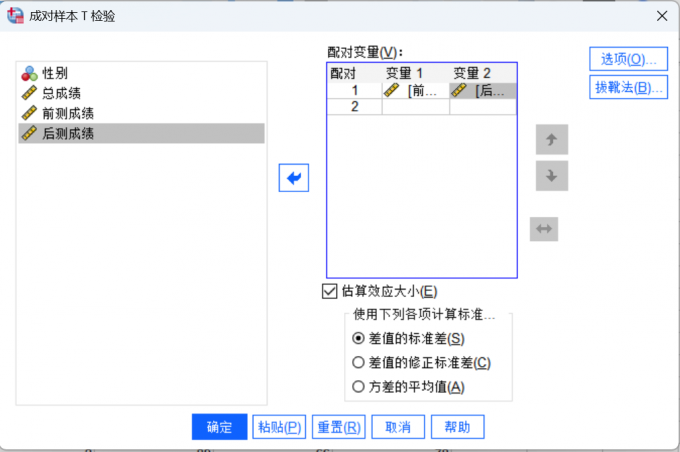
Task: Select 总成绩 in the variable list
Action: coord(141,93)
